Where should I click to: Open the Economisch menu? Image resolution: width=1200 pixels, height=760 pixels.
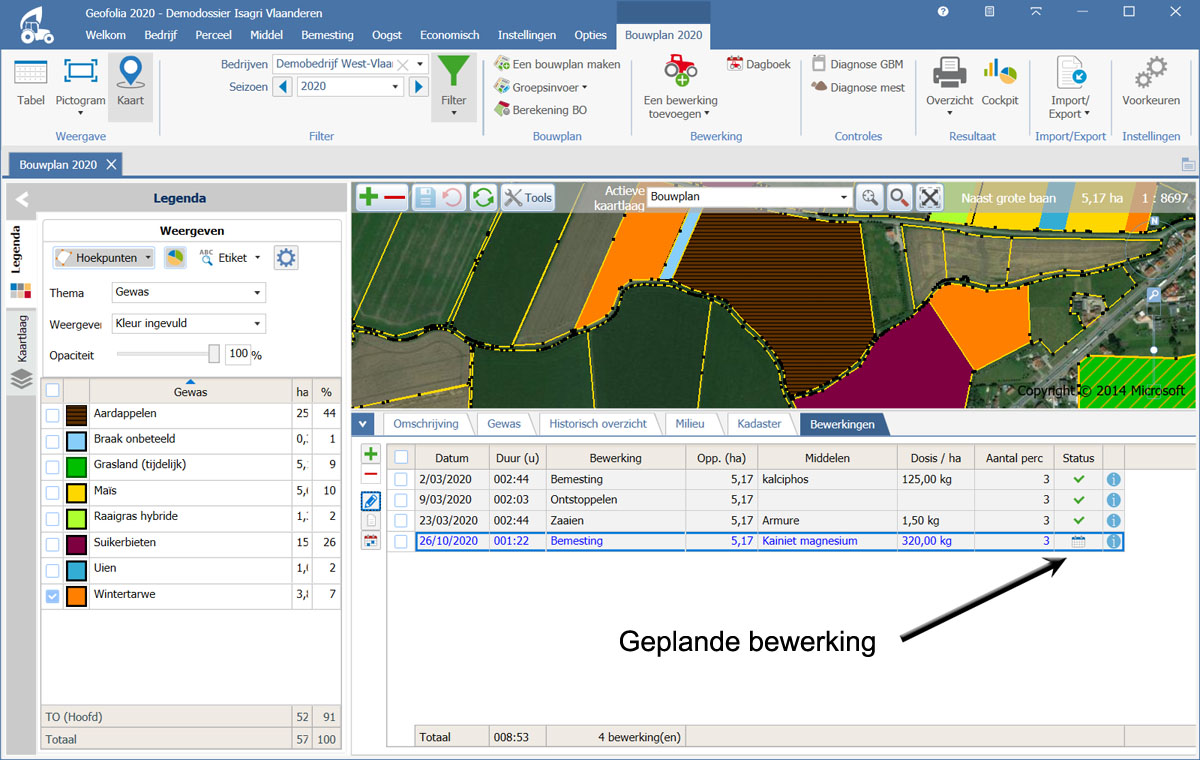pos(450,34)
